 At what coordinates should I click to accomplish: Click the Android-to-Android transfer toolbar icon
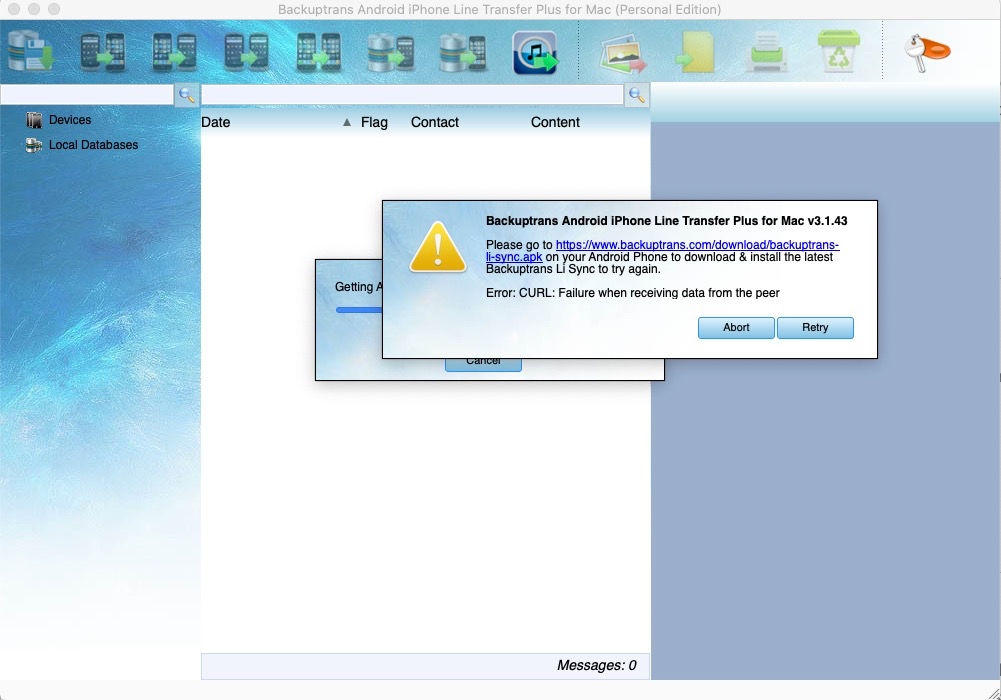click(246, 52)
